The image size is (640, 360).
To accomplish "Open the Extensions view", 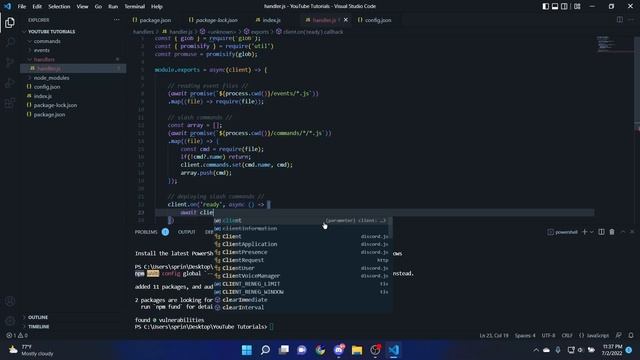I will click(10, 103).
